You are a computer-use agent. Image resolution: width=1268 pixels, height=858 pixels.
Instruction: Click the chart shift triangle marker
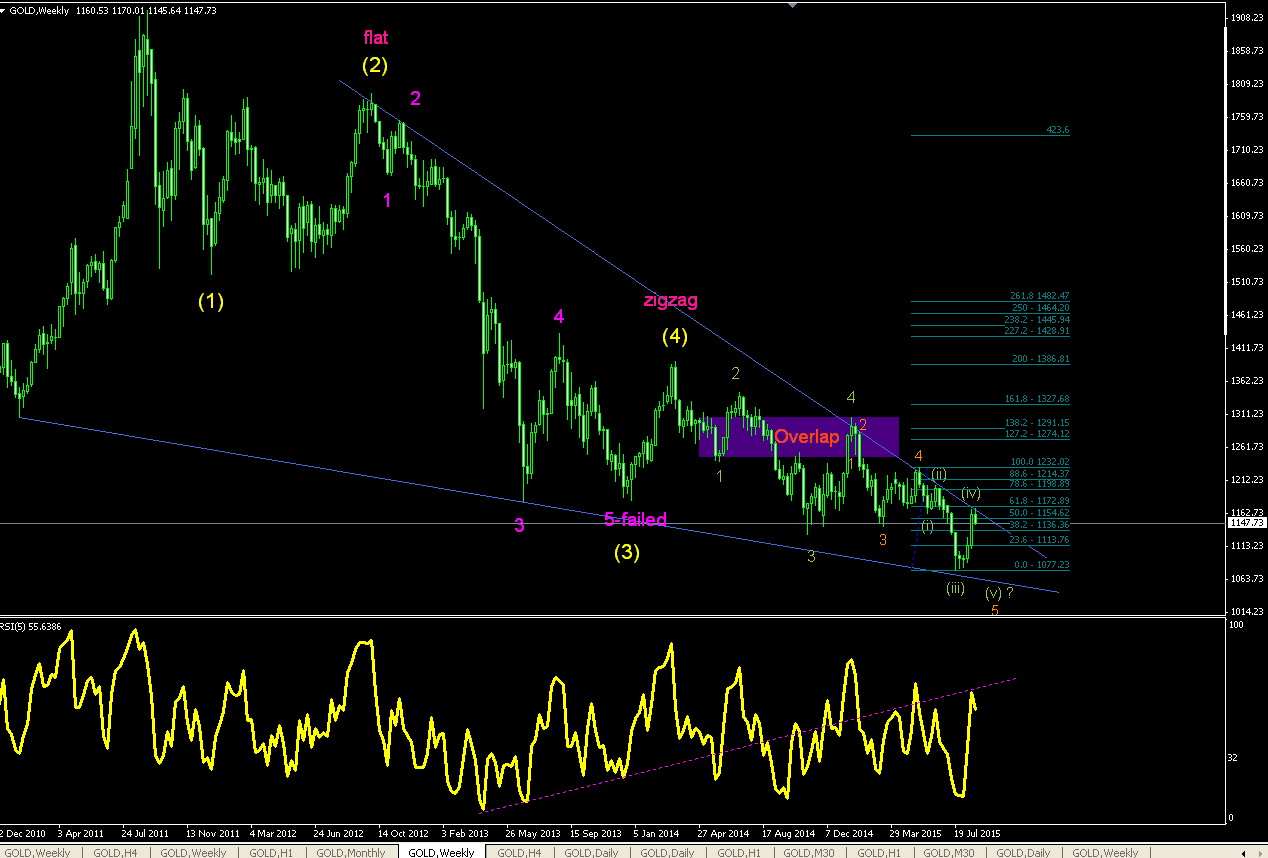point(795,5)
